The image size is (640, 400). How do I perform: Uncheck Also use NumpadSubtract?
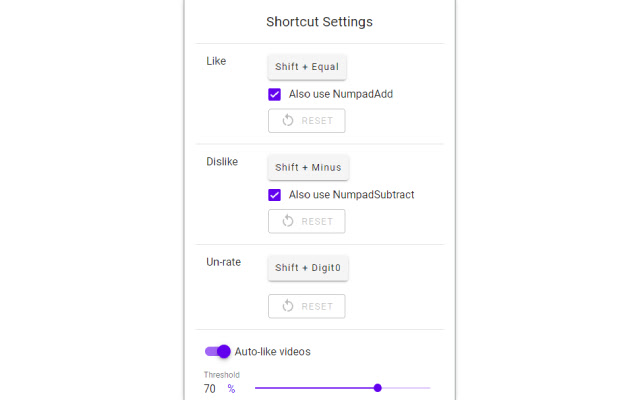[x=274, y=195]
